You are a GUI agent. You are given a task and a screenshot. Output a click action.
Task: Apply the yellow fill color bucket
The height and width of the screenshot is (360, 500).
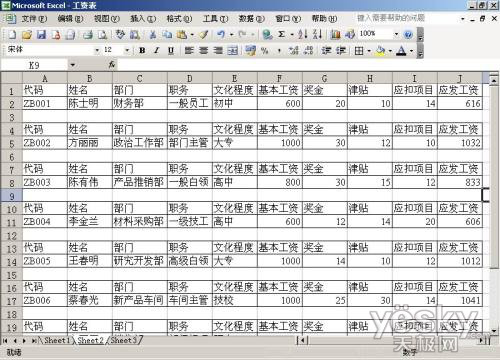click(x=380, y=51)
